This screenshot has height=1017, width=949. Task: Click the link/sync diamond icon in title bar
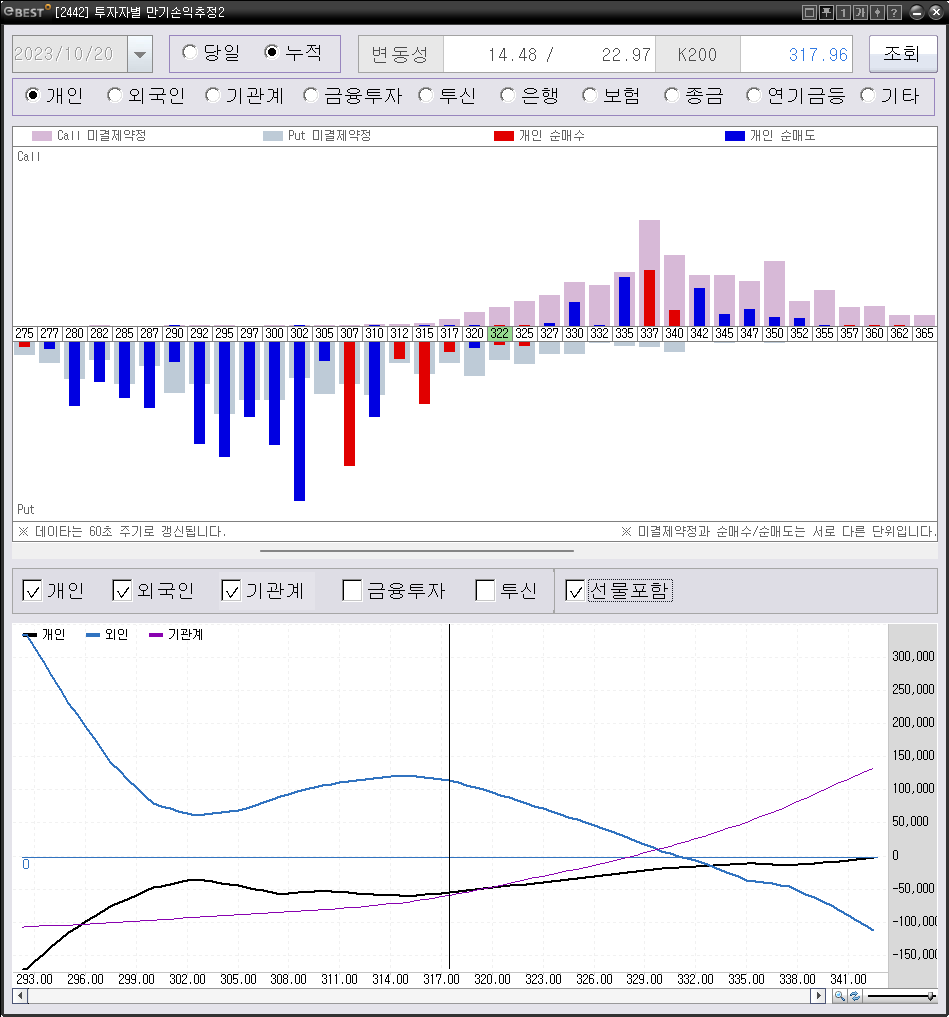pos(877,12)
